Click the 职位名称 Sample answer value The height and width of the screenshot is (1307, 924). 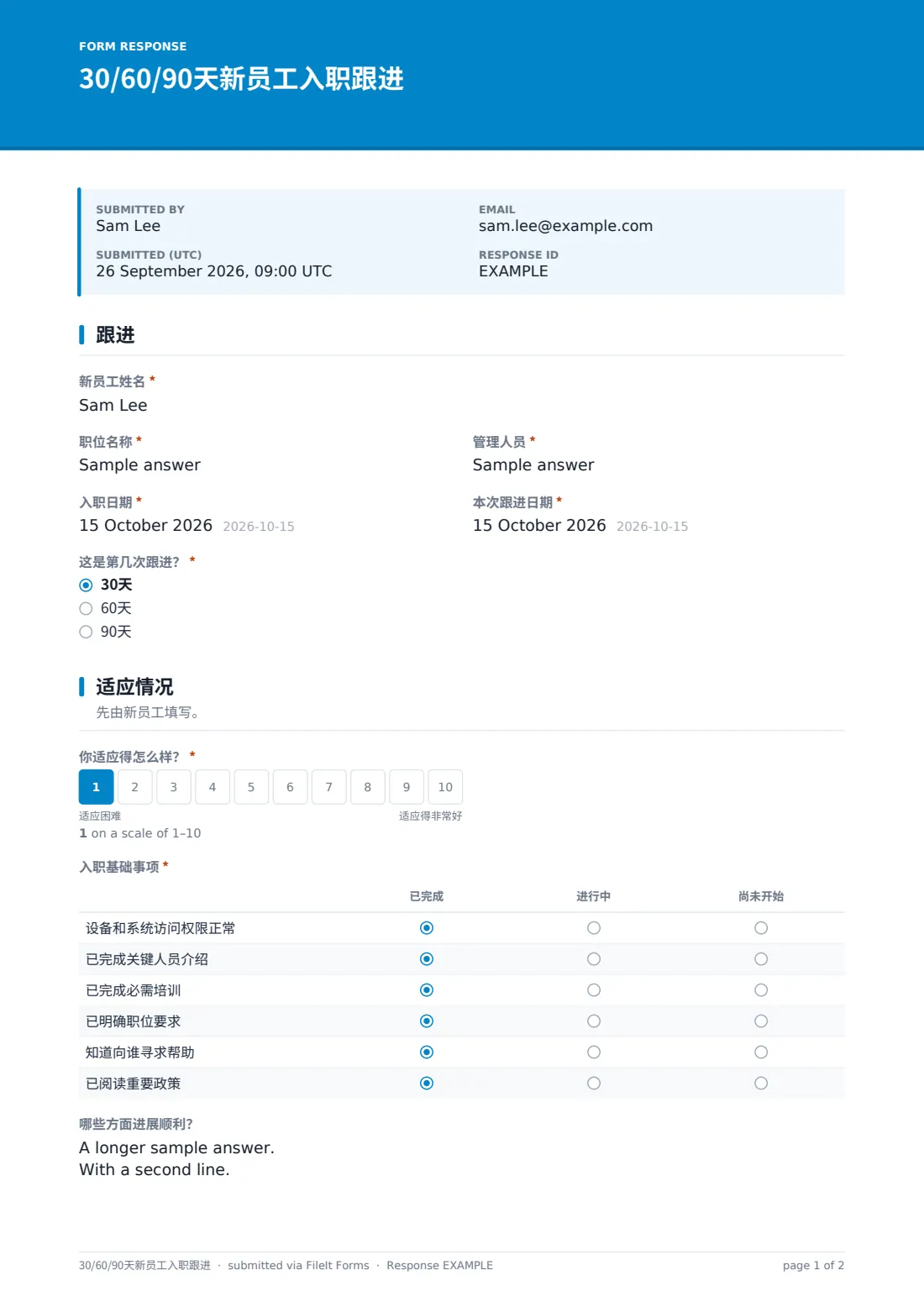point(139,465)
